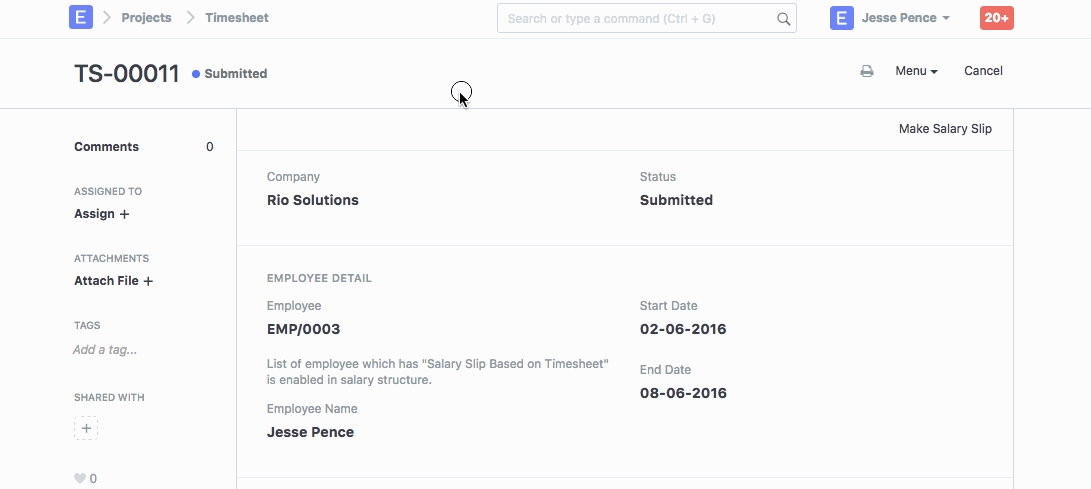Focus the search or command field

pyautogui.click(x=640, y=18)
